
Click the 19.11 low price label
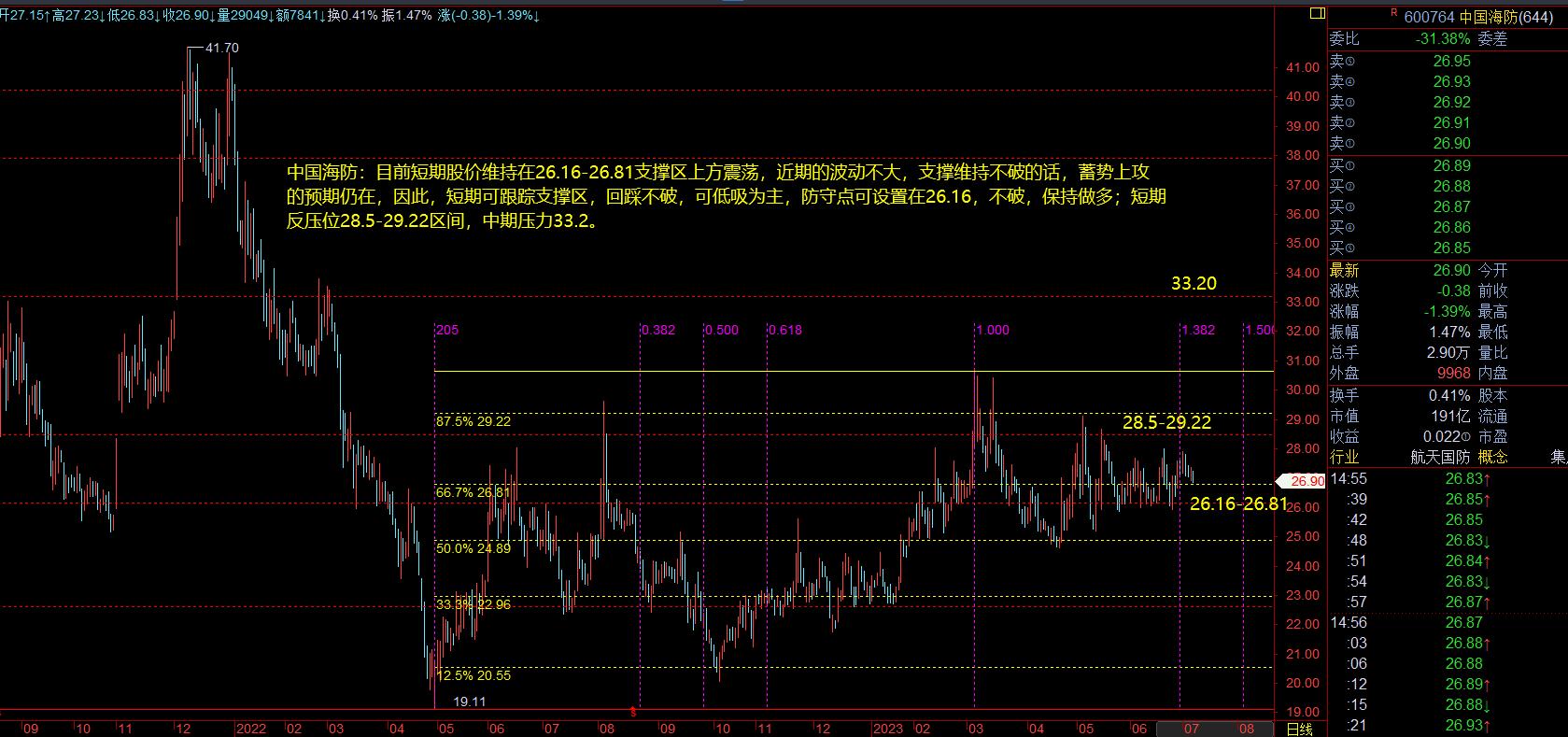pyautogui.click(x=470, y=702)
